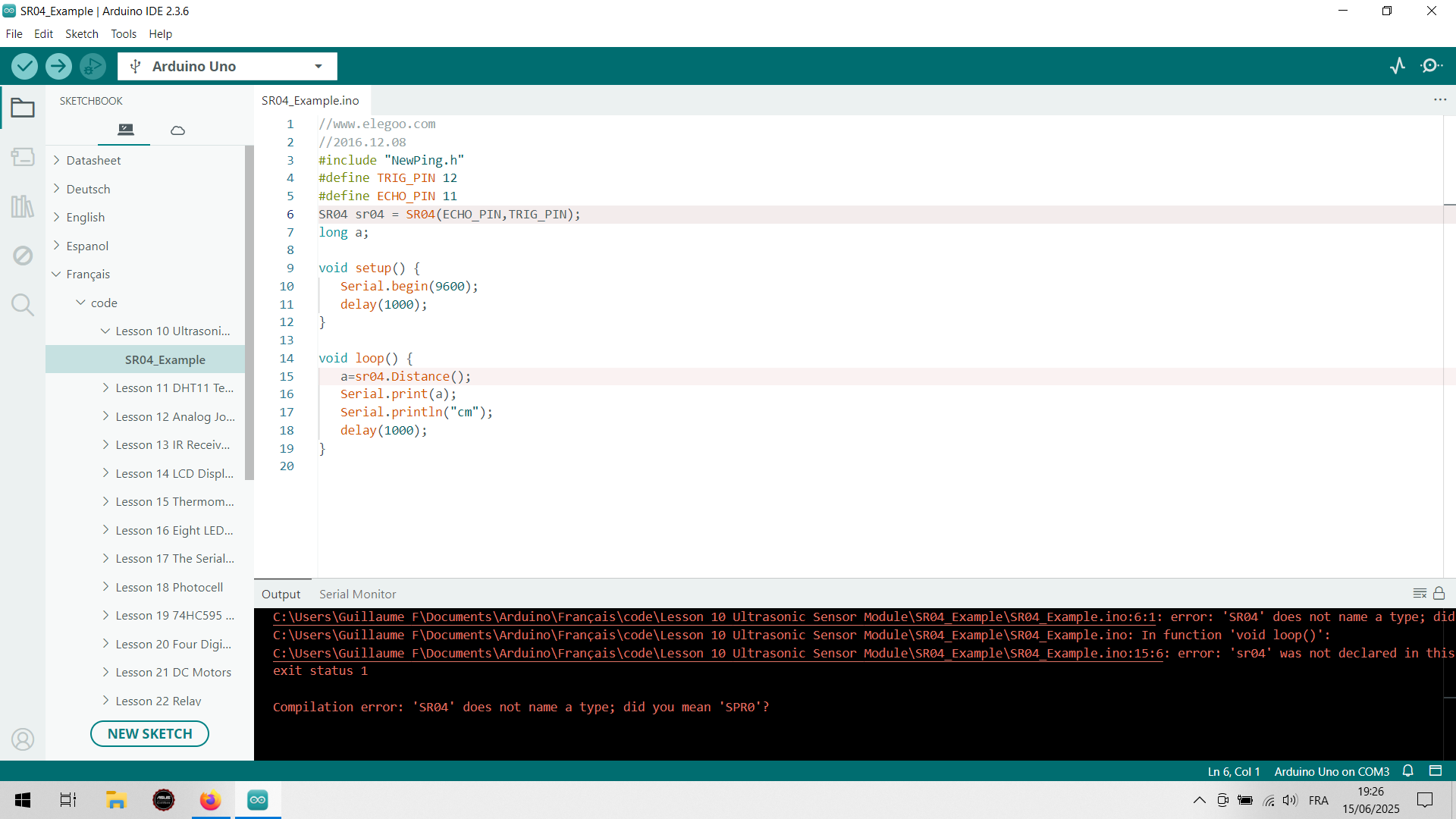Open Serial Monitor magnifier icon in toolbar

1431,66
